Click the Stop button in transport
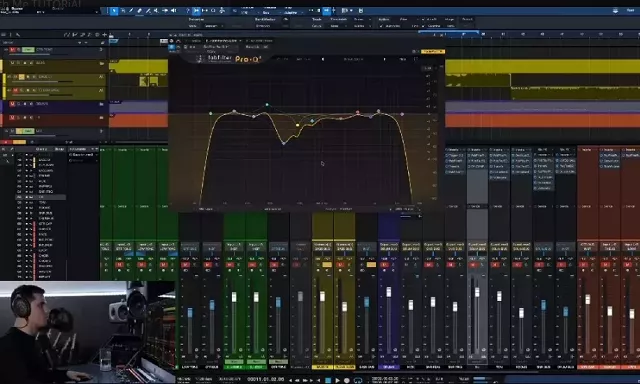Image resolution: width=640 pixels, height=384 pixels. (x=328, y=380)
